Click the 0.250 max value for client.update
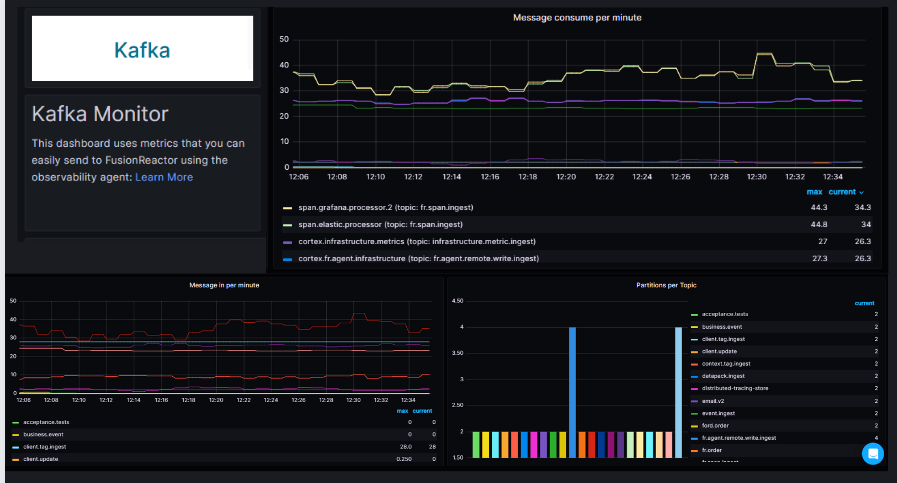Viewport: 897px width, 483px height. (x=404, y=459)
